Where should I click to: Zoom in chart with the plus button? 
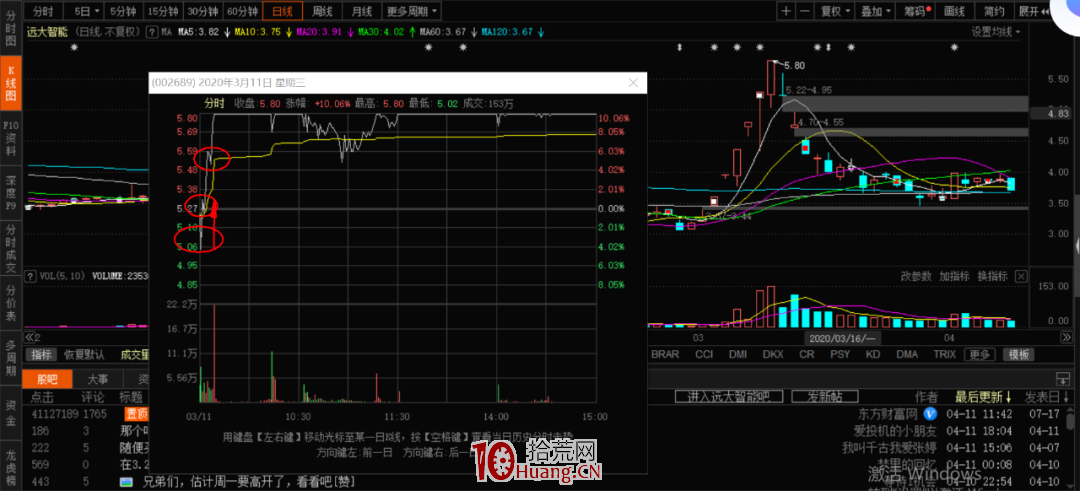787,11
